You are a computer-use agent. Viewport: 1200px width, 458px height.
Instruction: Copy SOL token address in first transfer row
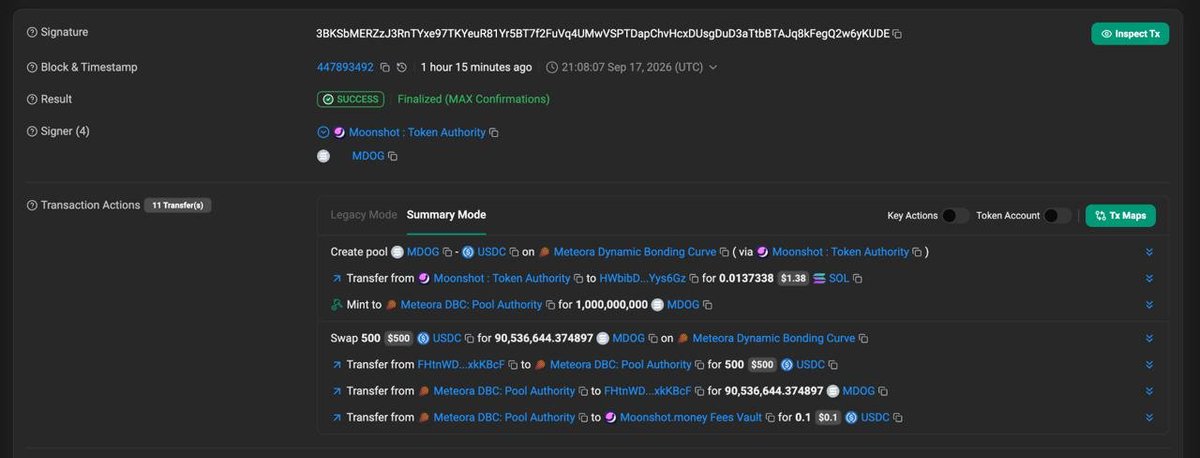(x=857, y=278)
